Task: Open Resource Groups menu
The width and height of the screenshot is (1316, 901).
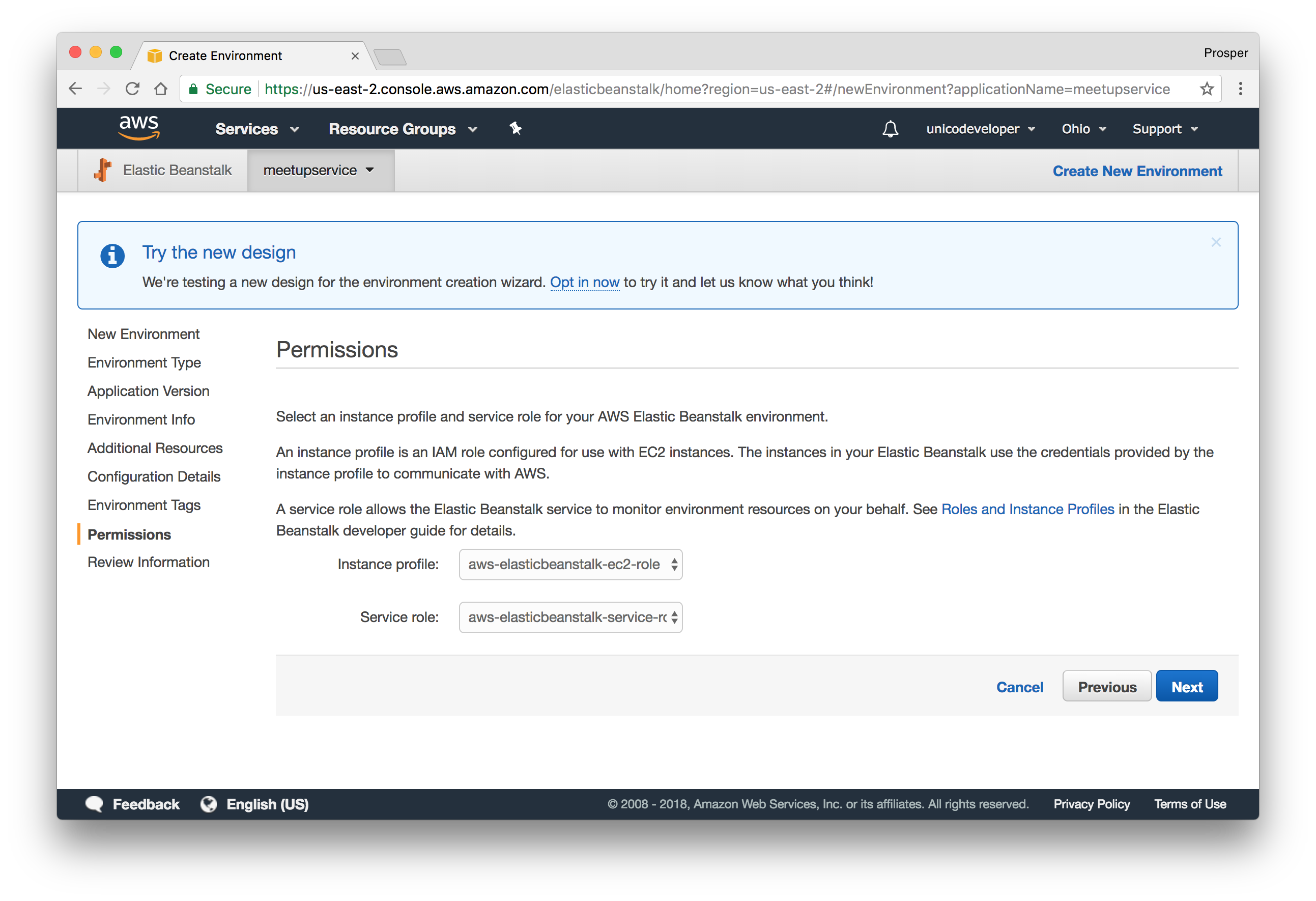Action: (x=403, y=129)
